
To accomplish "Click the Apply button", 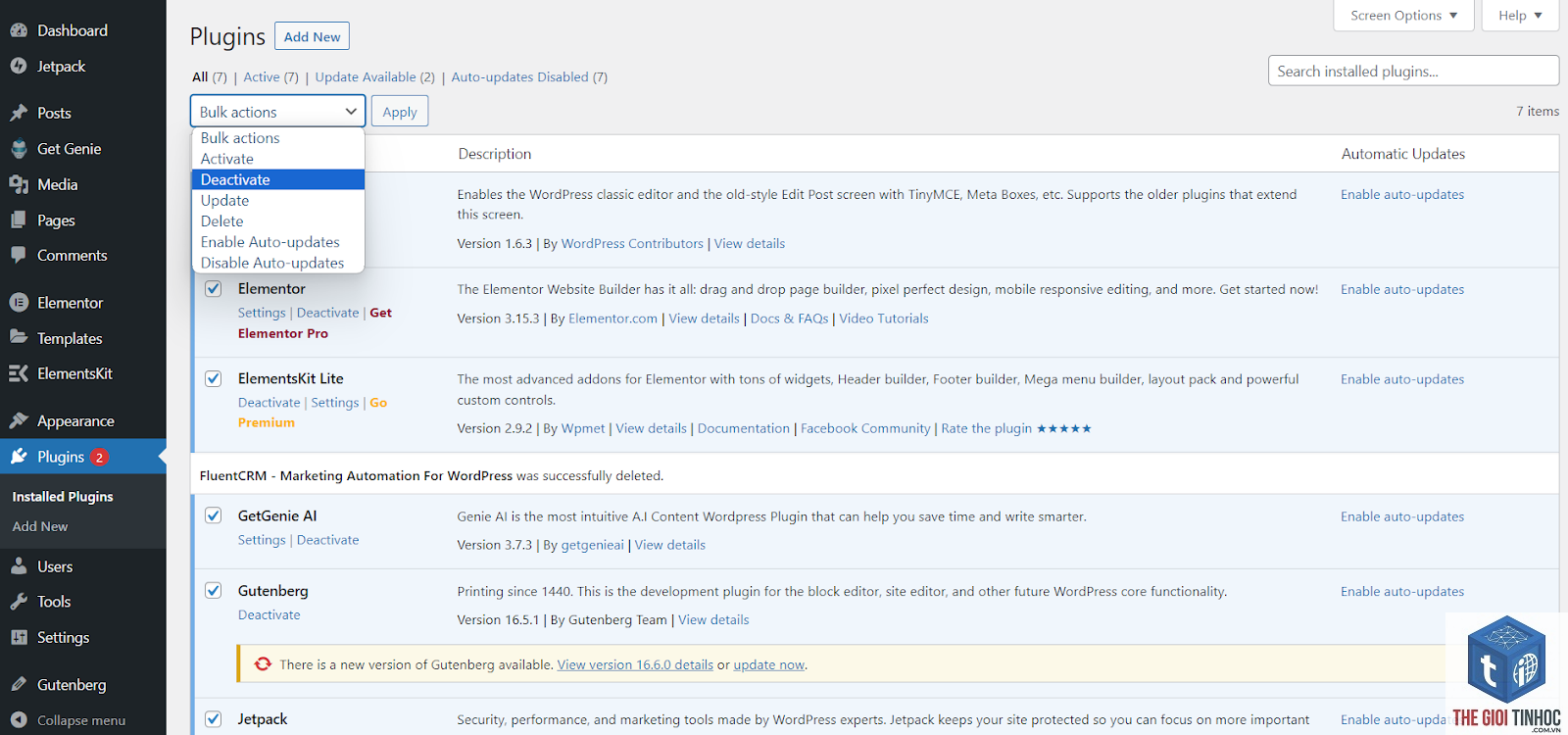I will pos(400,112).
